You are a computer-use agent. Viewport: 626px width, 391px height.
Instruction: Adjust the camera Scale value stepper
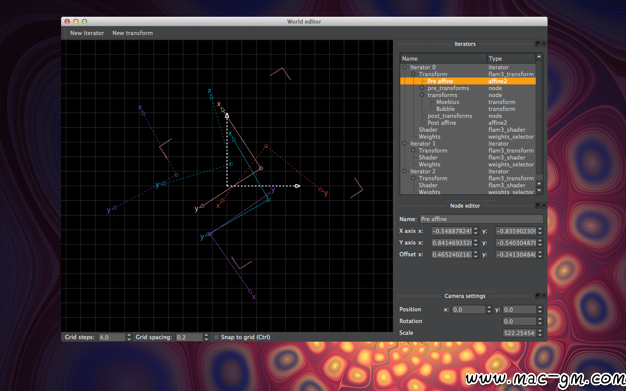[540, 333]
